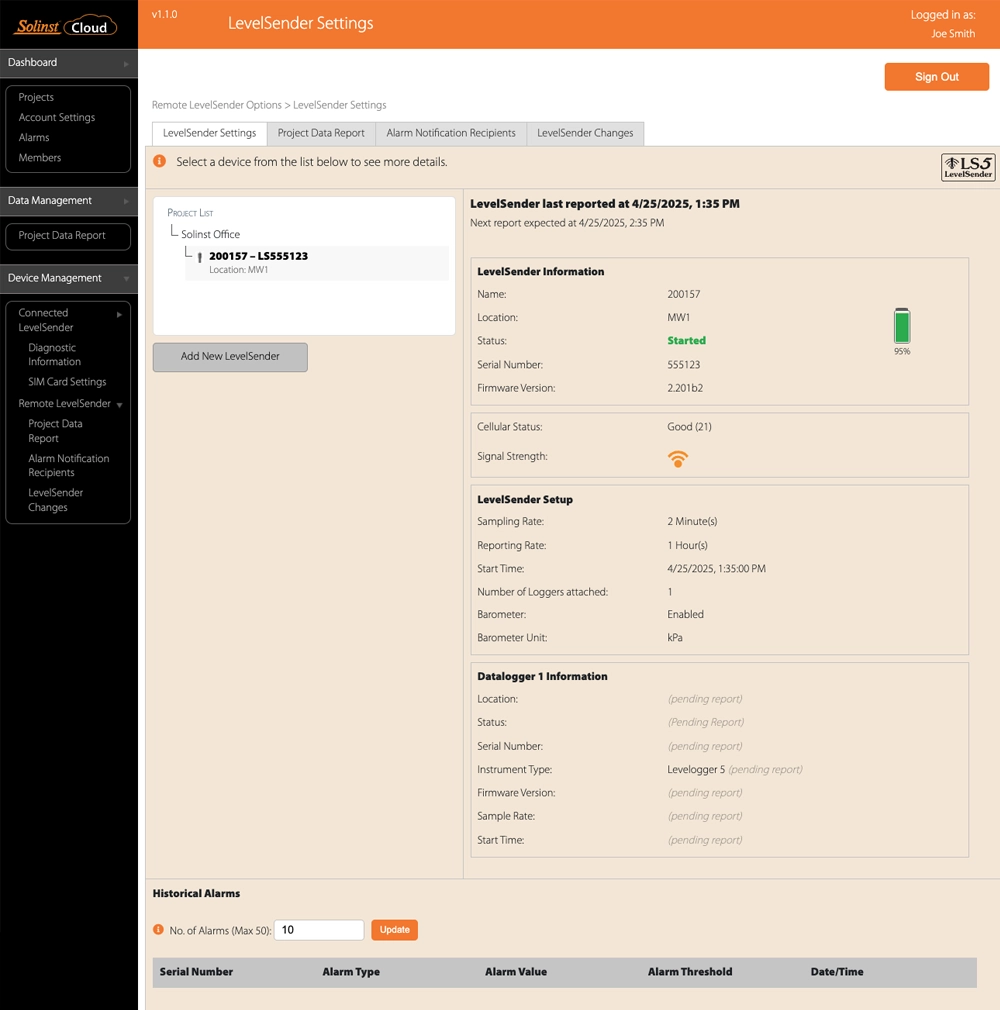Open the Alarm Notification Recipients tab
1000x1010 pixels.
(450, 133)
